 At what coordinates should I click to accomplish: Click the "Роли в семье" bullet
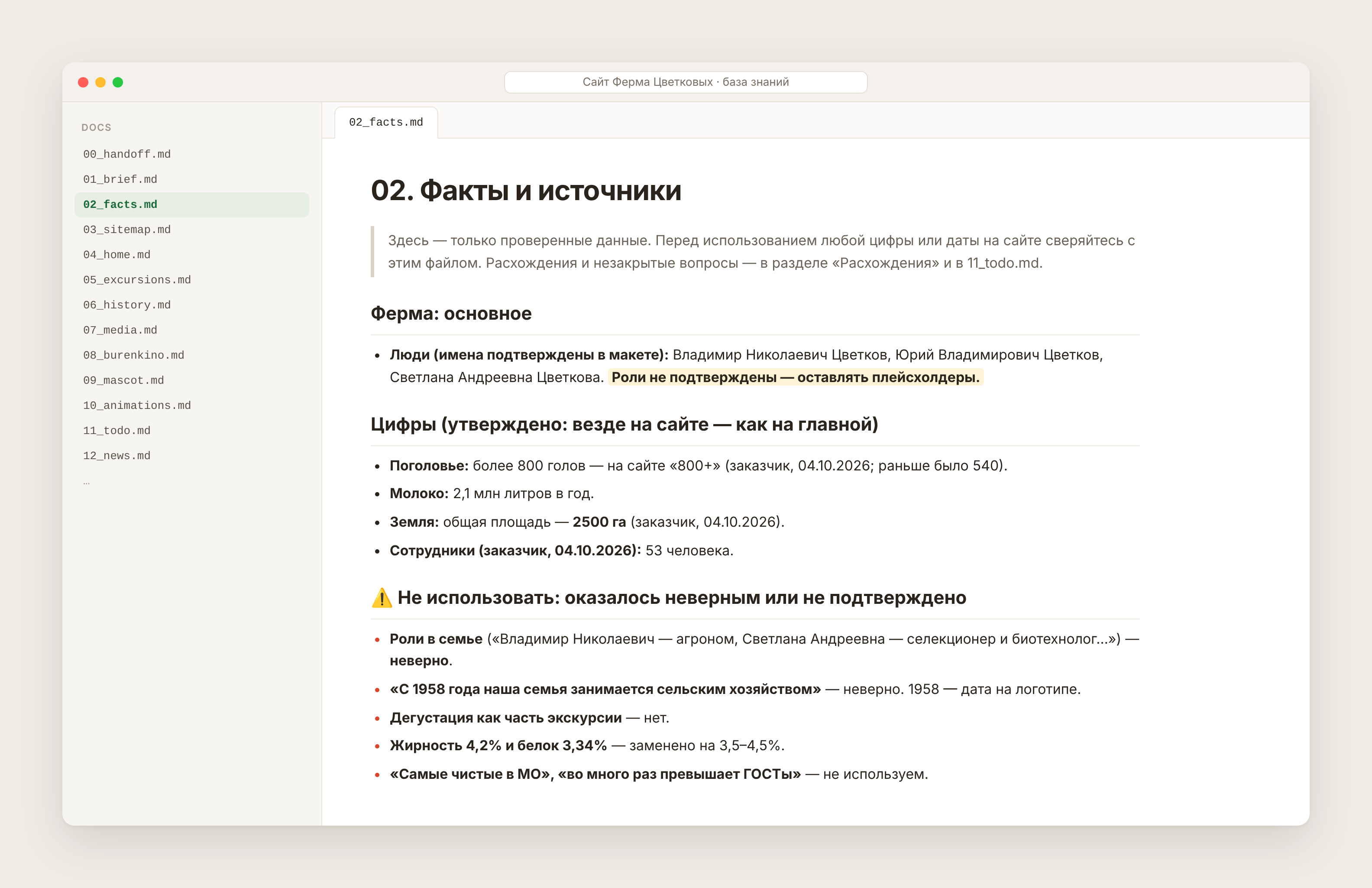click(x=764, y=650)
